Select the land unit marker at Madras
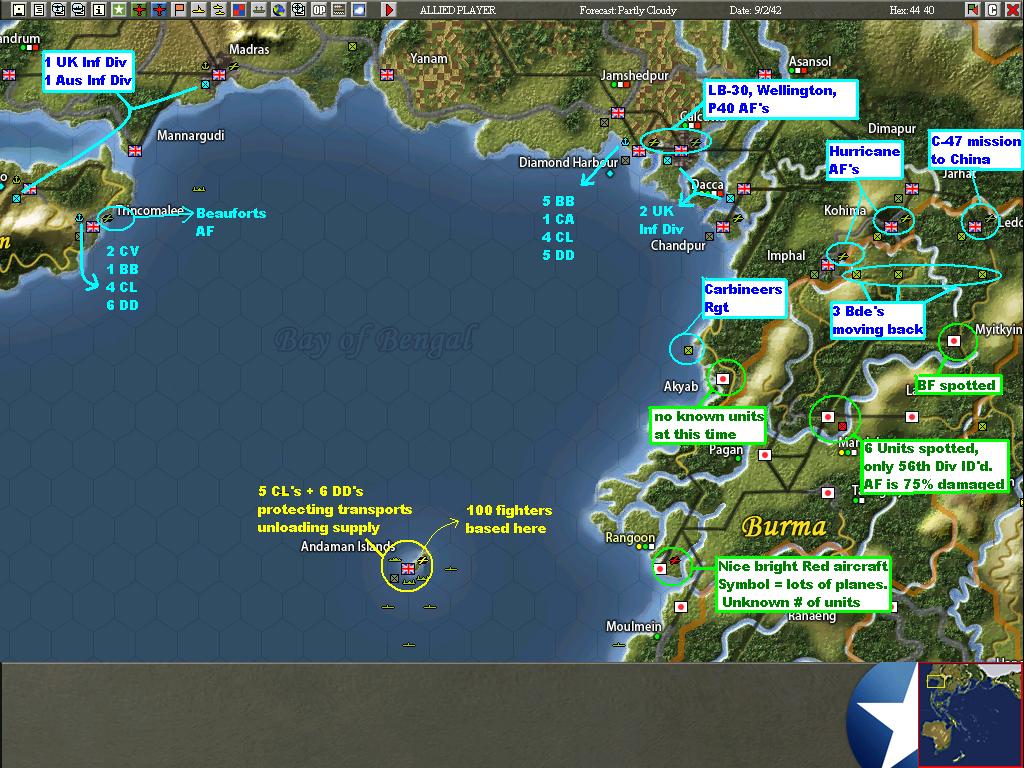This screenshot has width=1024, height=768. [206, 85]
